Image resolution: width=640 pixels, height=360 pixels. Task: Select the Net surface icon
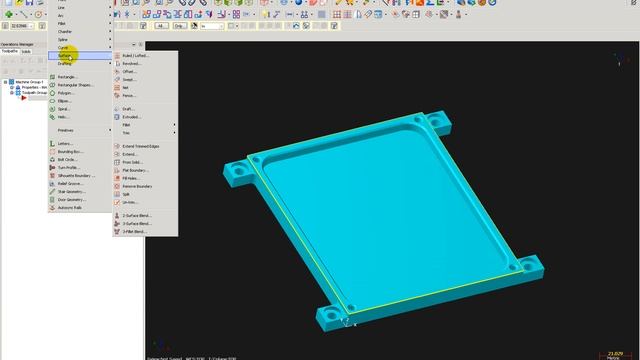(x=117, y=88)
